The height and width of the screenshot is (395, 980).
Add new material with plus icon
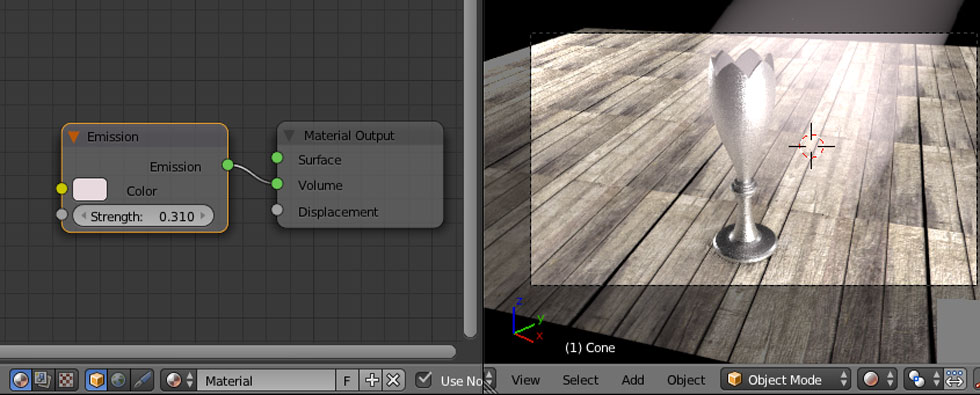372,380
